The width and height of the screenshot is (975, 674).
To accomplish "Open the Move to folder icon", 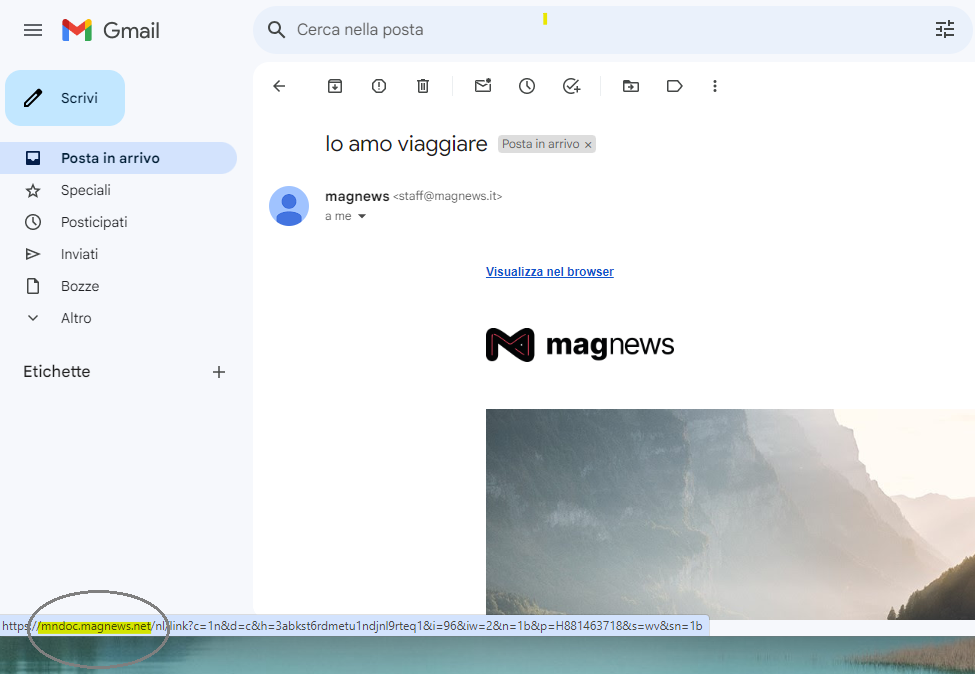I will (631, 86).
